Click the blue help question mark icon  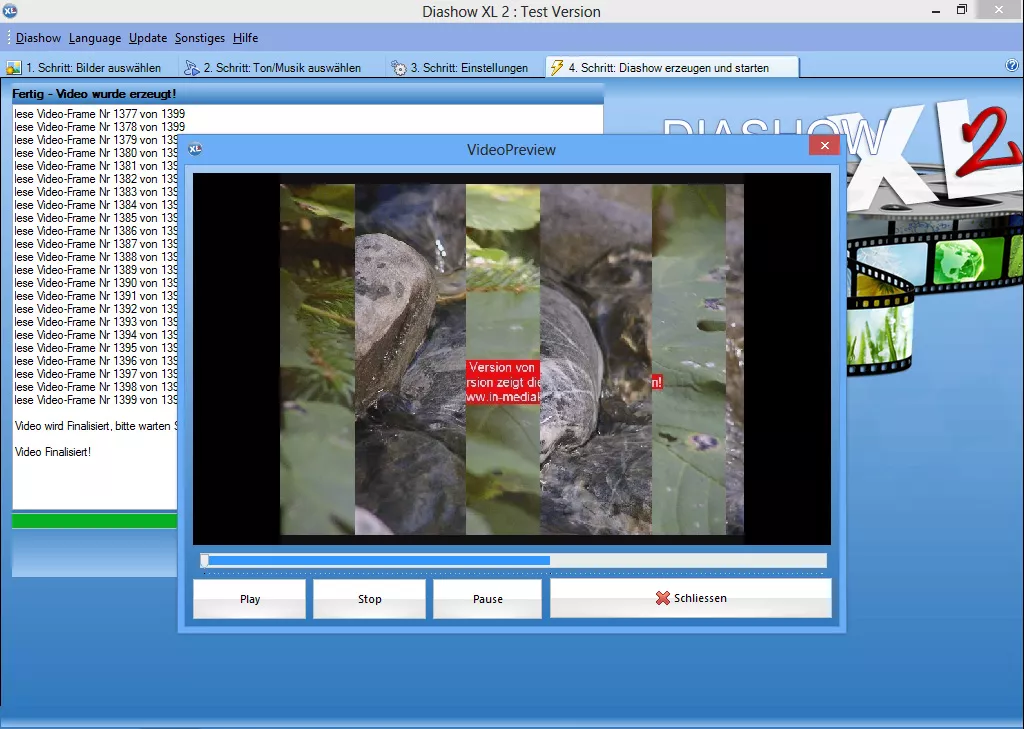pyautogui.click(x=1011, y=66)
